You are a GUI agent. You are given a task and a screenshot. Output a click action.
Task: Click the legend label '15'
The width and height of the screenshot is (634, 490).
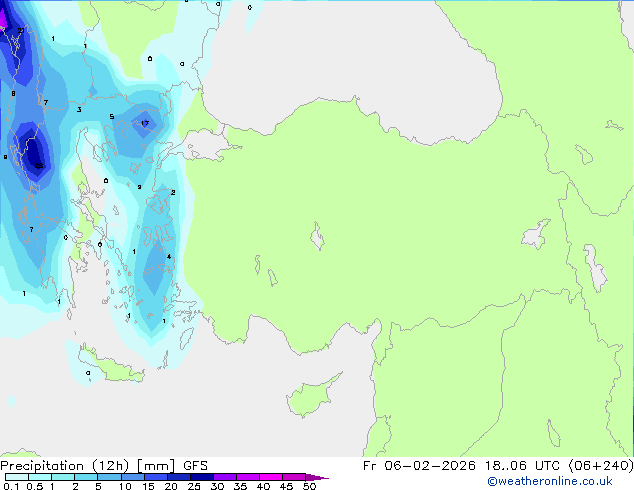pos(148,486)
